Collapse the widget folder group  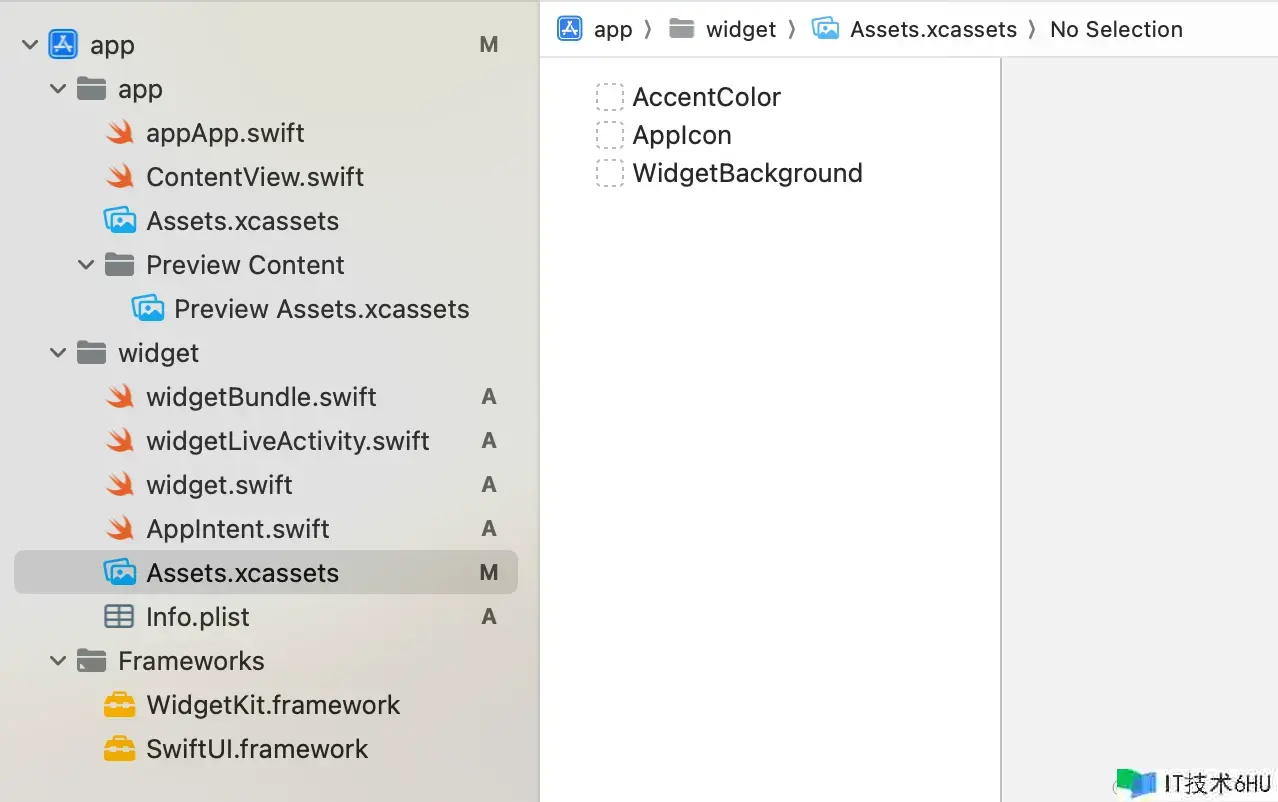58,353
